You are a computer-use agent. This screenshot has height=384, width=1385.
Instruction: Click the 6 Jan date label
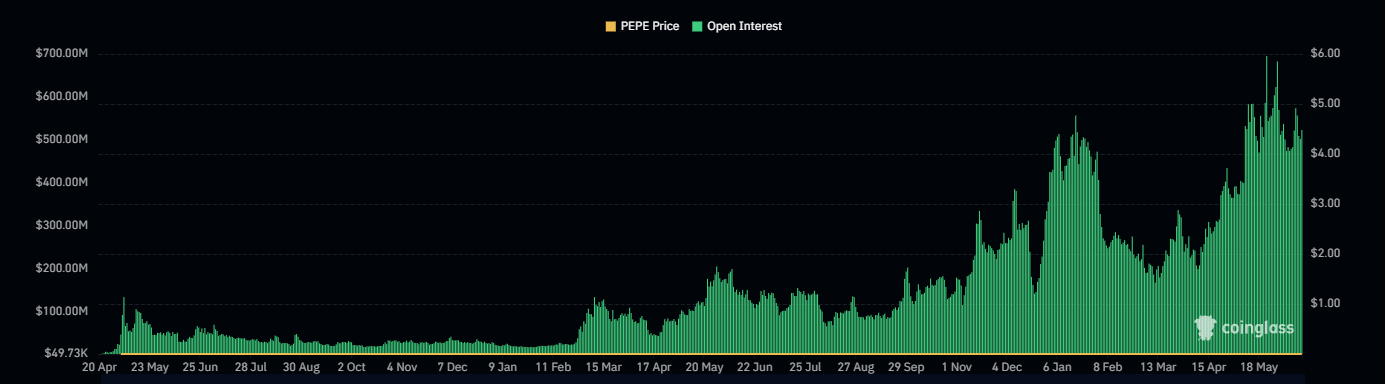tap(1057, 368)
